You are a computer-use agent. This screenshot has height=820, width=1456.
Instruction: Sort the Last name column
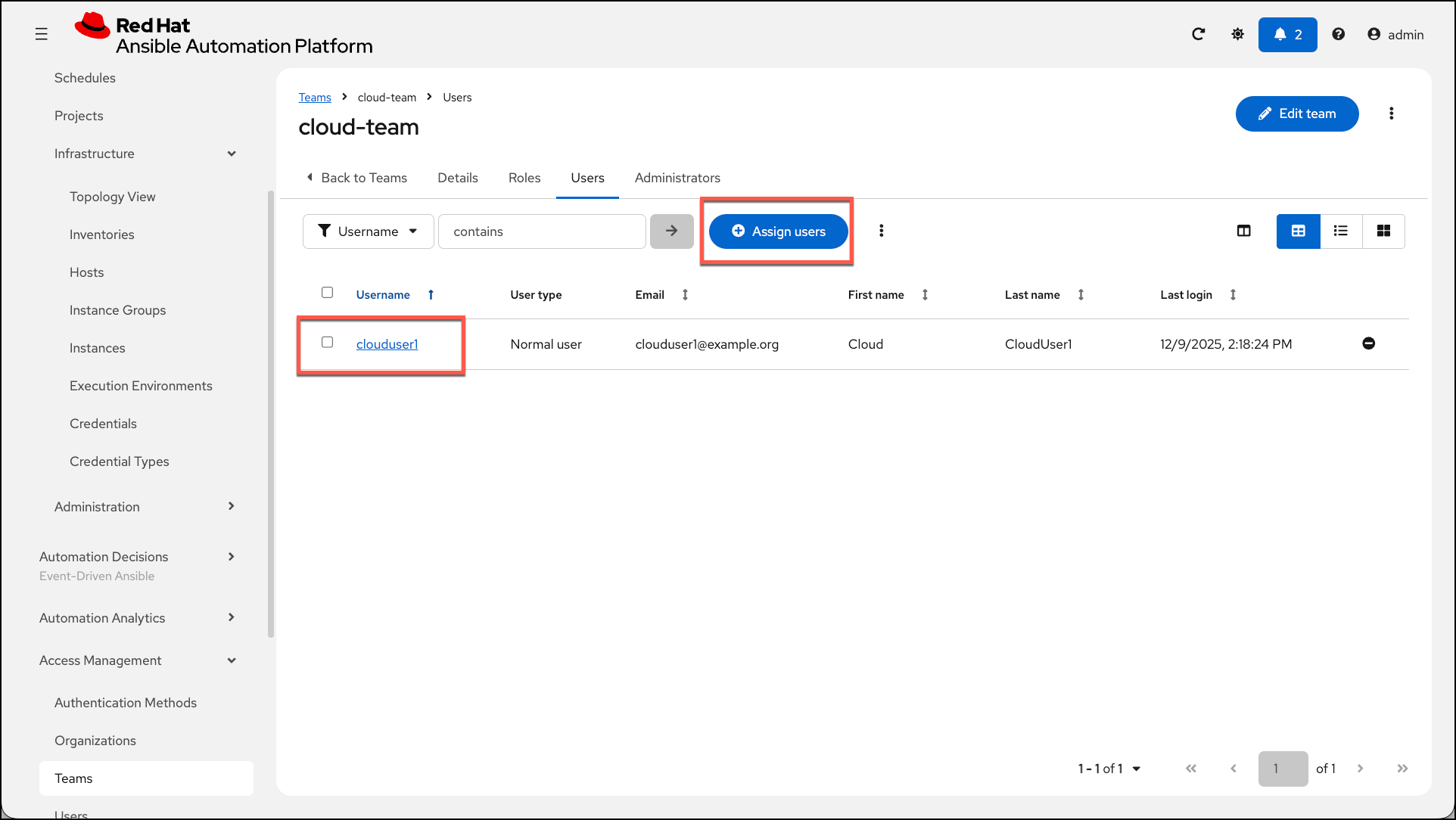coord(1081,295)
